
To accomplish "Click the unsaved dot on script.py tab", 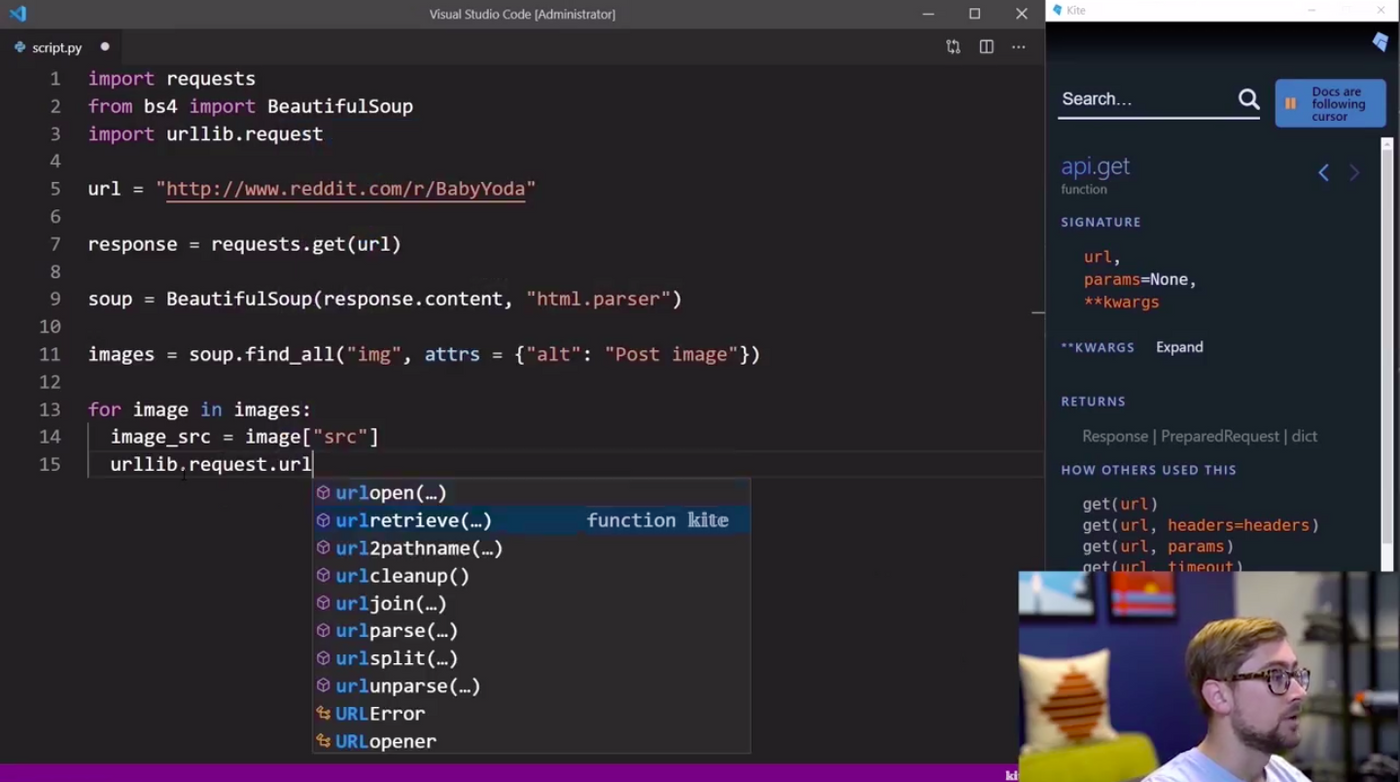I will (x=105, y=47).
